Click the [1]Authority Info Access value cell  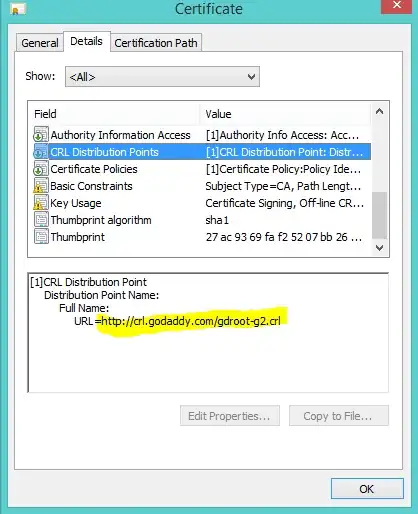click(x=282, y=135)
